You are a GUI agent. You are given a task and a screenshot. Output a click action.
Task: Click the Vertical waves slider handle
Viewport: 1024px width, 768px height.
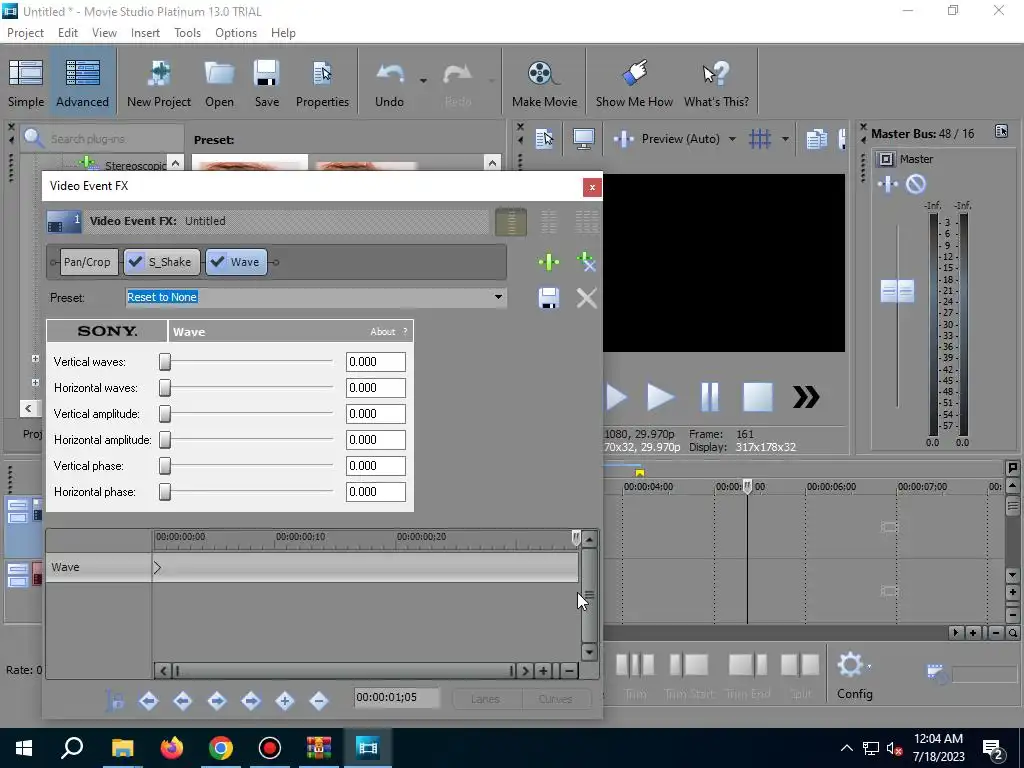pyautogui.click(x=165, y=361)
